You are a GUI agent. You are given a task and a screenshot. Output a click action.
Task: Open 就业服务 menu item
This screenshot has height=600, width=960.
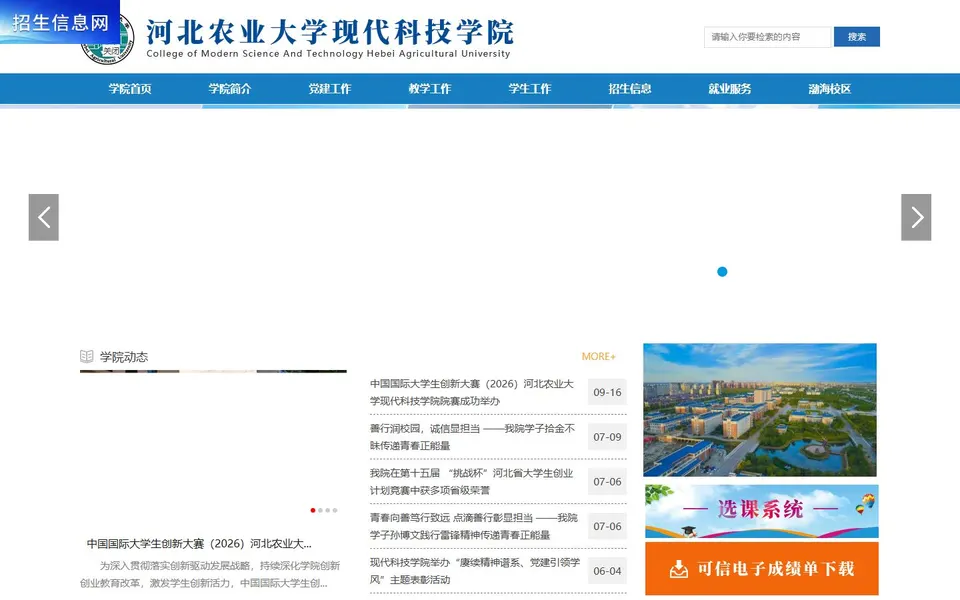tap(729, 89)
